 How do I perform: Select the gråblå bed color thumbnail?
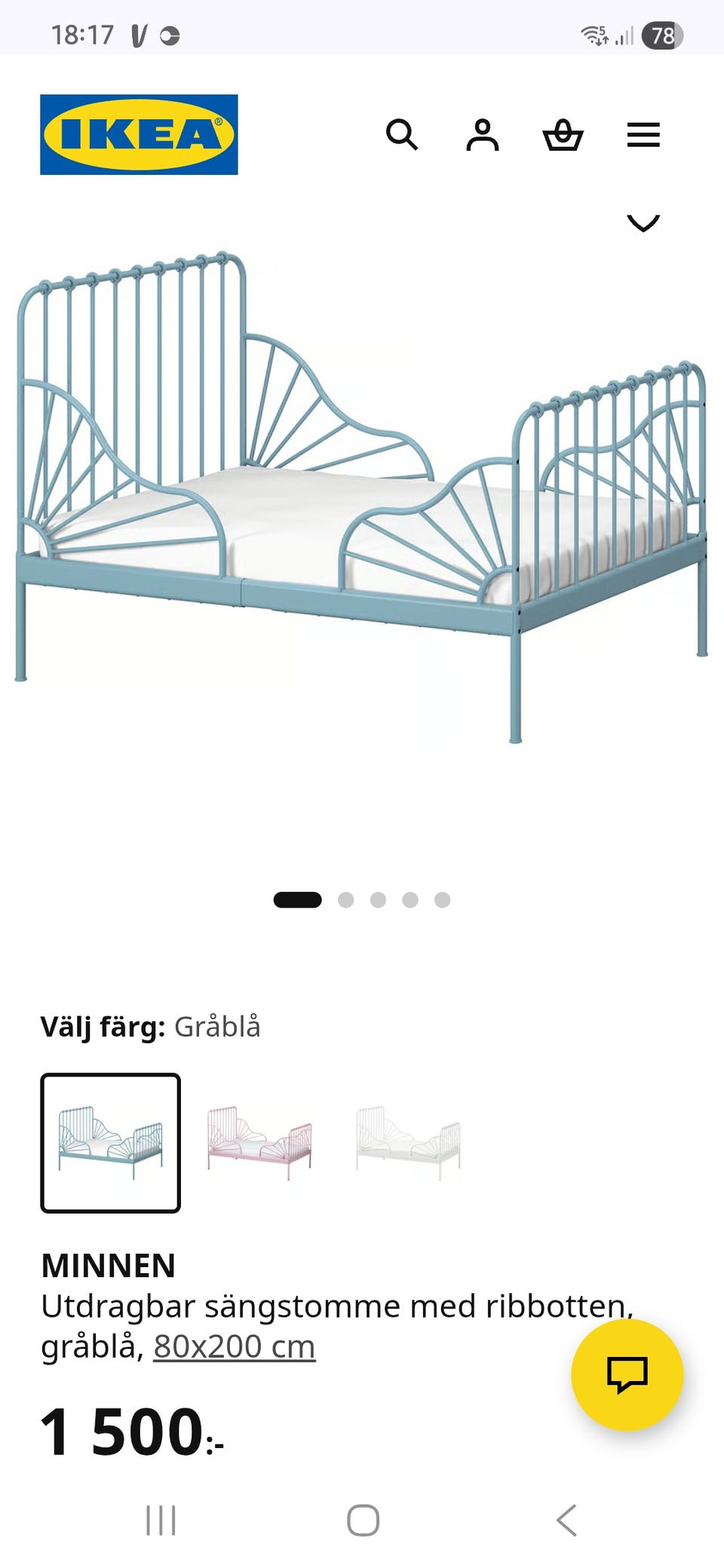click(x=110, y=1143)
